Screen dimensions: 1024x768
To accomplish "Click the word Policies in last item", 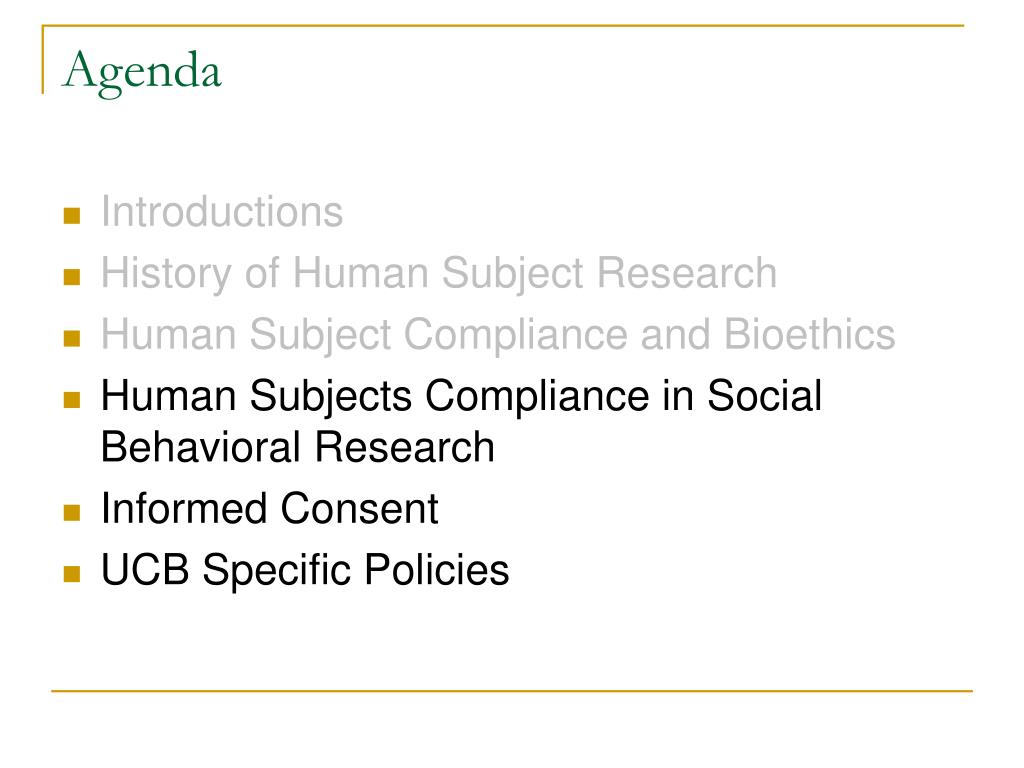I will [437, 569].
